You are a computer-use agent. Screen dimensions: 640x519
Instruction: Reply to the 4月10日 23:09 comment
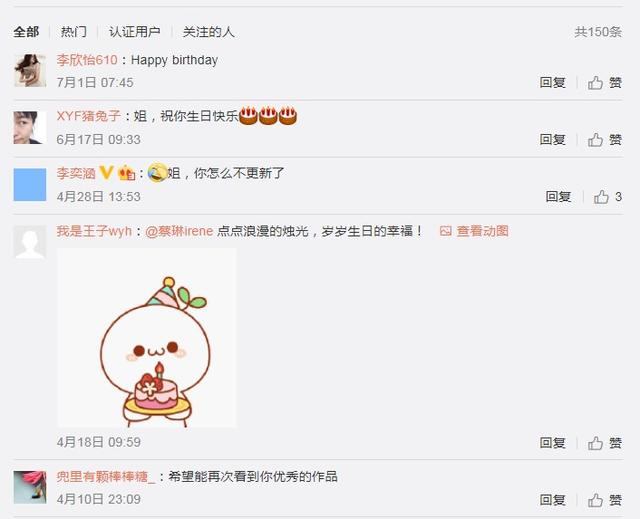coord(552,500)
